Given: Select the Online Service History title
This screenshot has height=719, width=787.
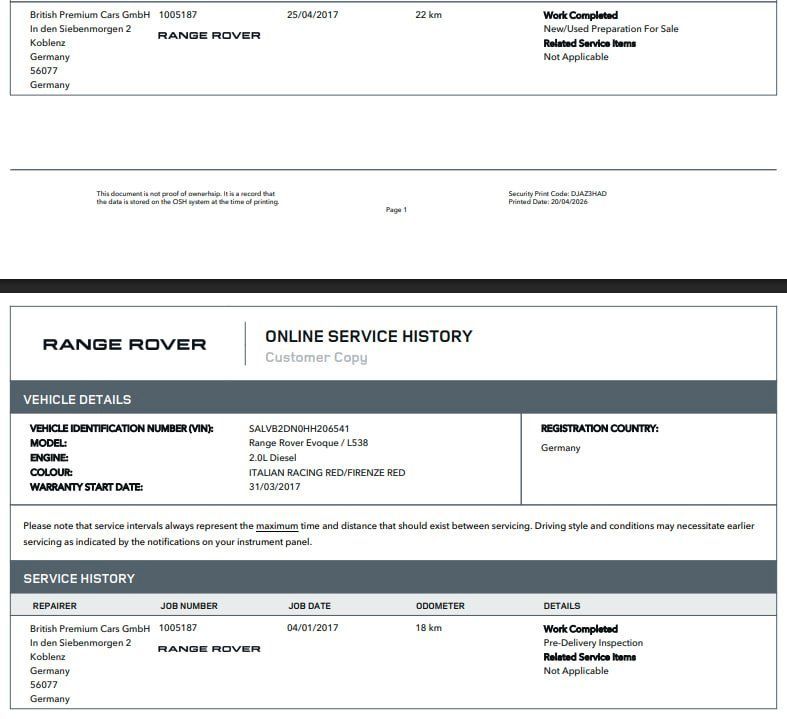Looking at the screenshot, I should (368, 336).
